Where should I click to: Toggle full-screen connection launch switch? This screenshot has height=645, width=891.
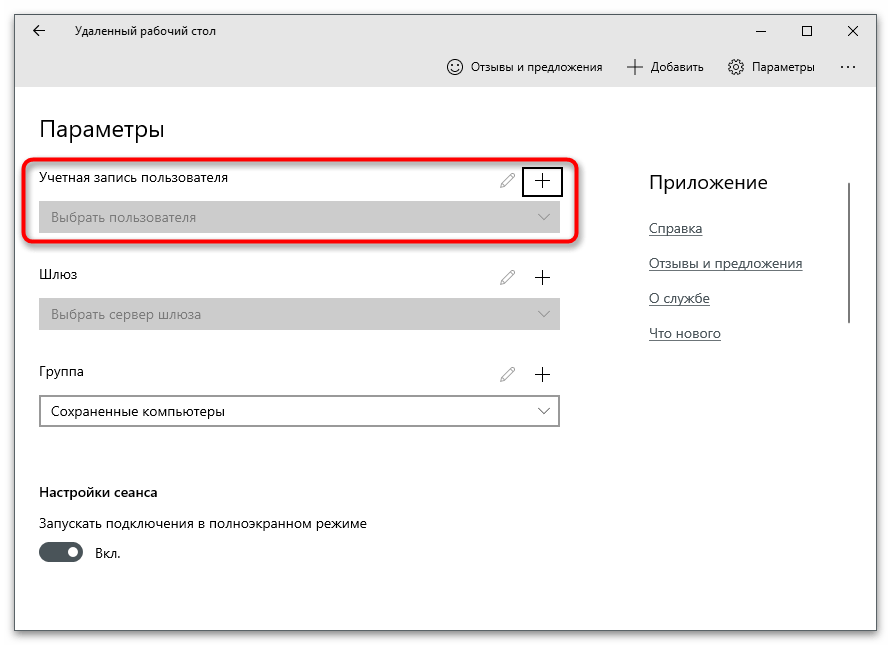click(61, 552)
